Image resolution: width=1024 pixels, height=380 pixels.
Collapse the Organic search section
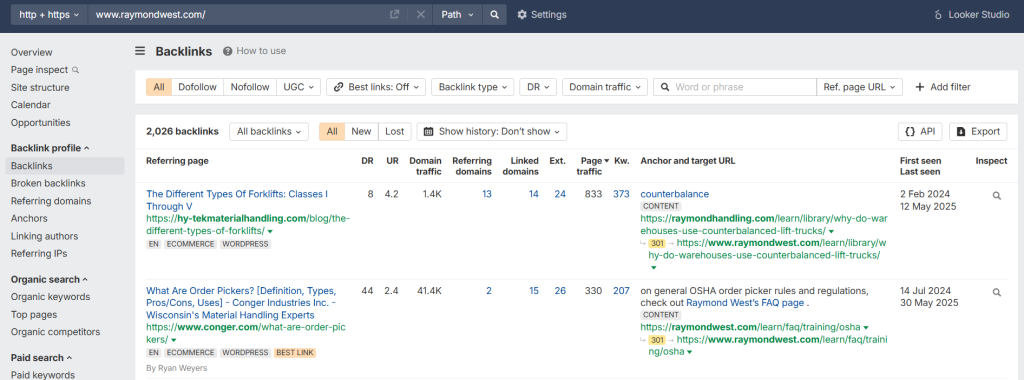click(x=49, y=279)
